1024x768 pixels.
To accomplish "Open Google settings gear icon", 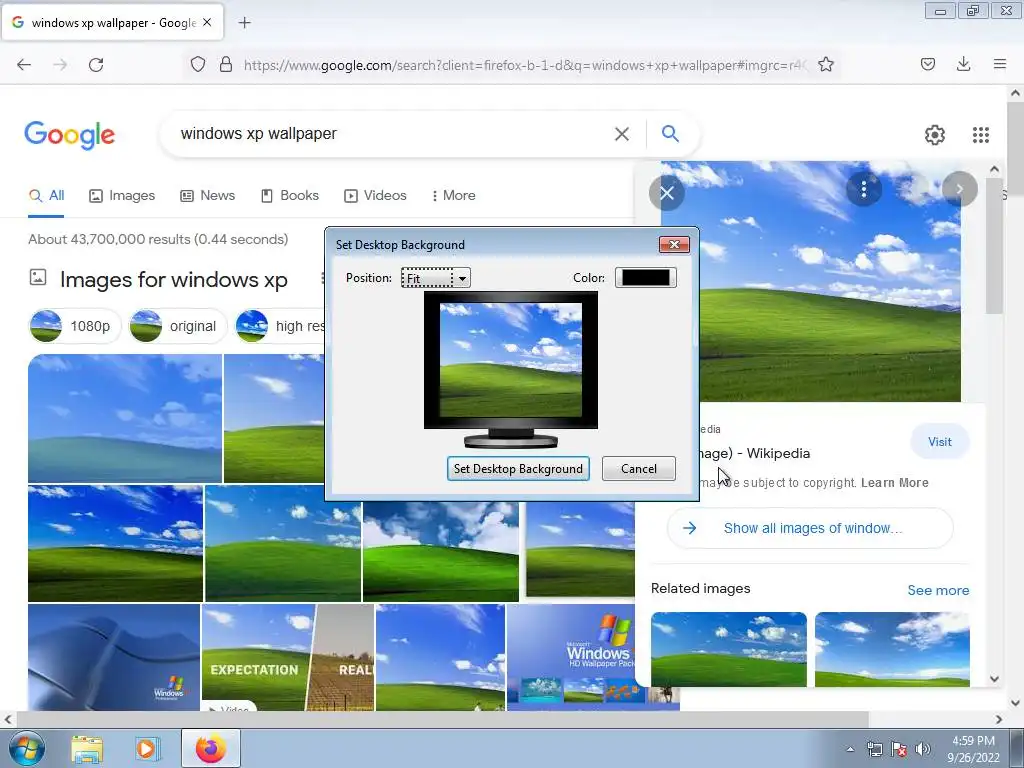I will pos(935,135).
